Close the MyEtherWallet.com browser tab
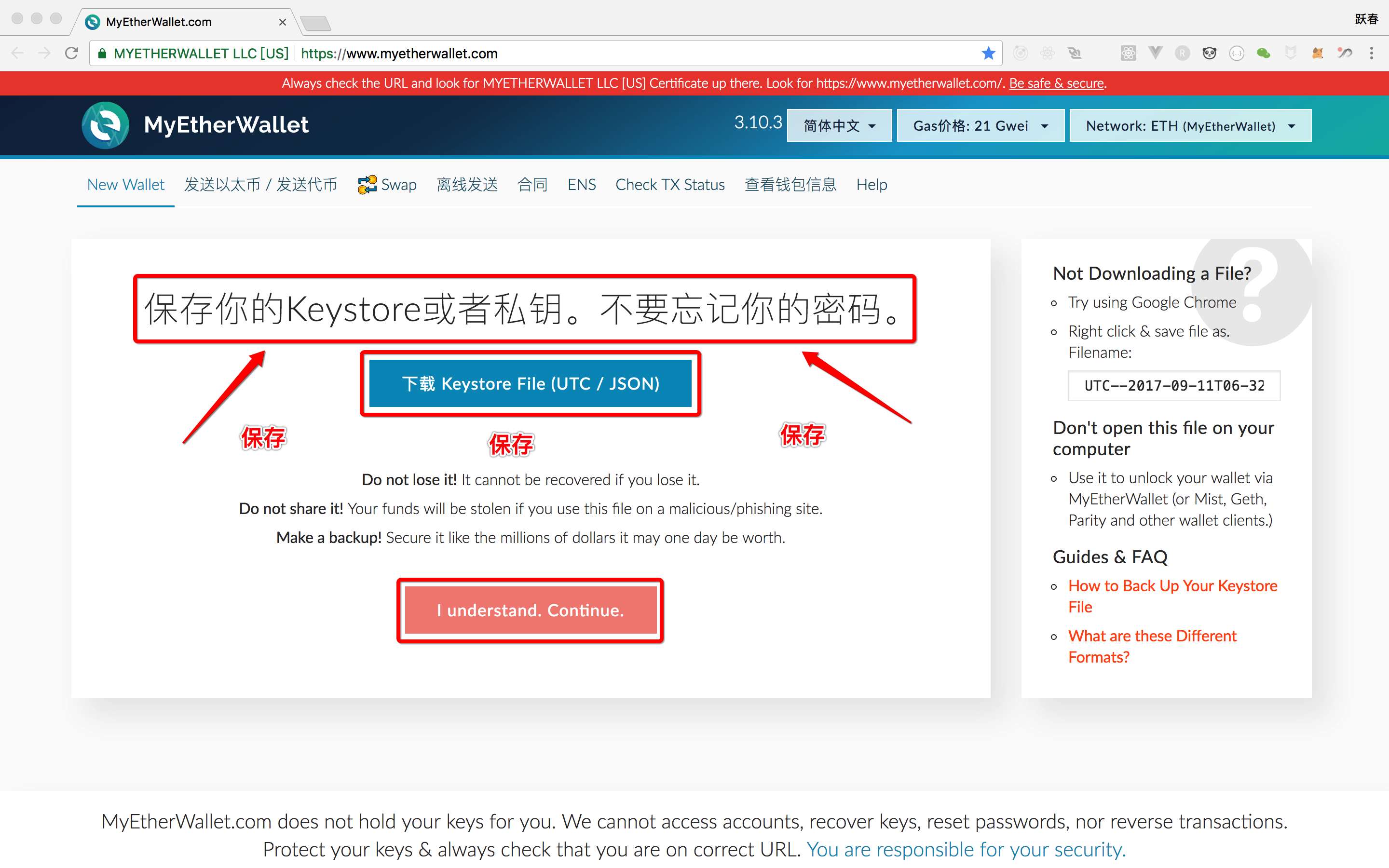The image size is (1389, 868). click(x=283, y=22)
